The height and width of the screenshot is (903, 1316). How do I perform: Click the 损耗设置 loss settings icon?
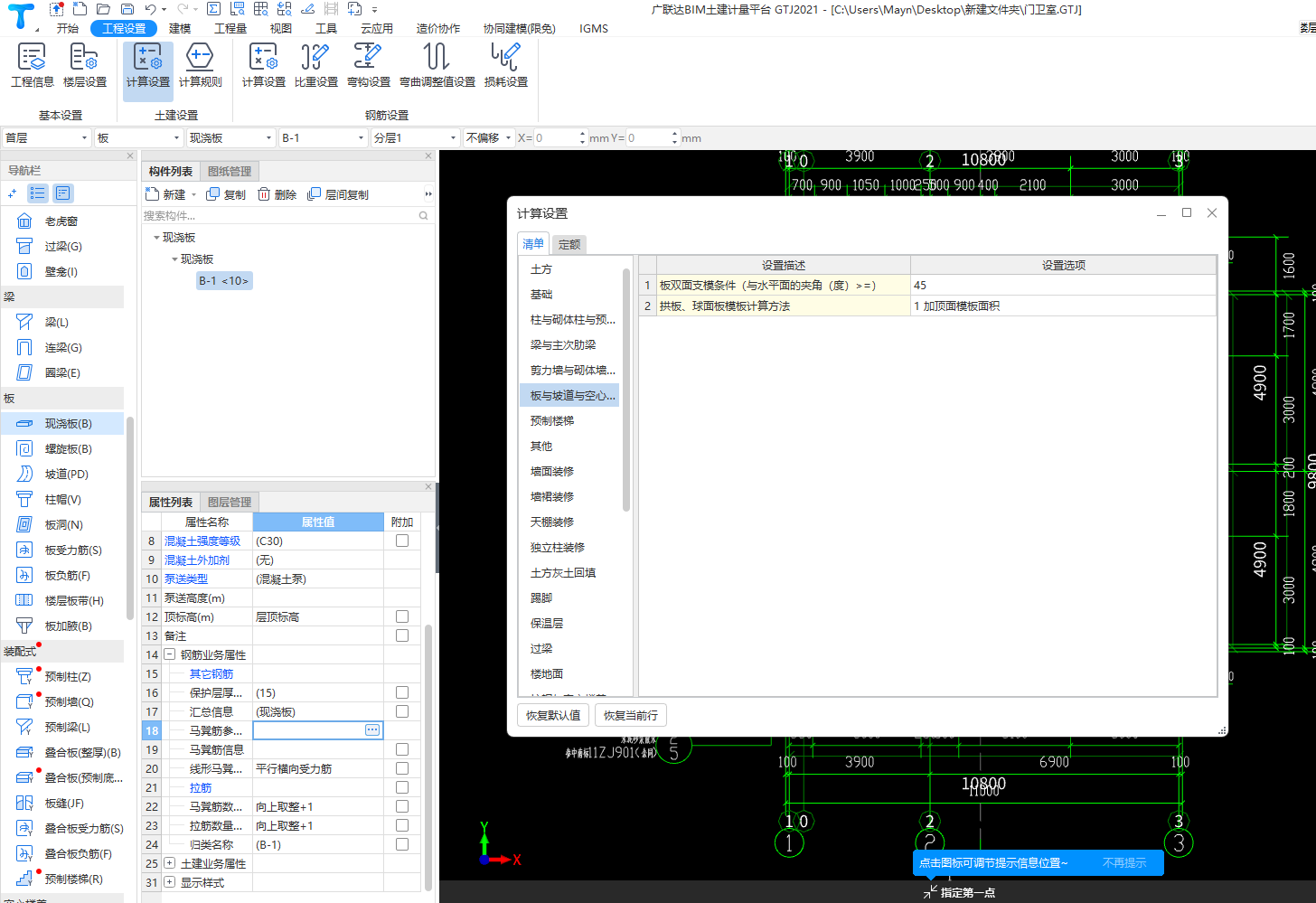[x=505, y=64]
